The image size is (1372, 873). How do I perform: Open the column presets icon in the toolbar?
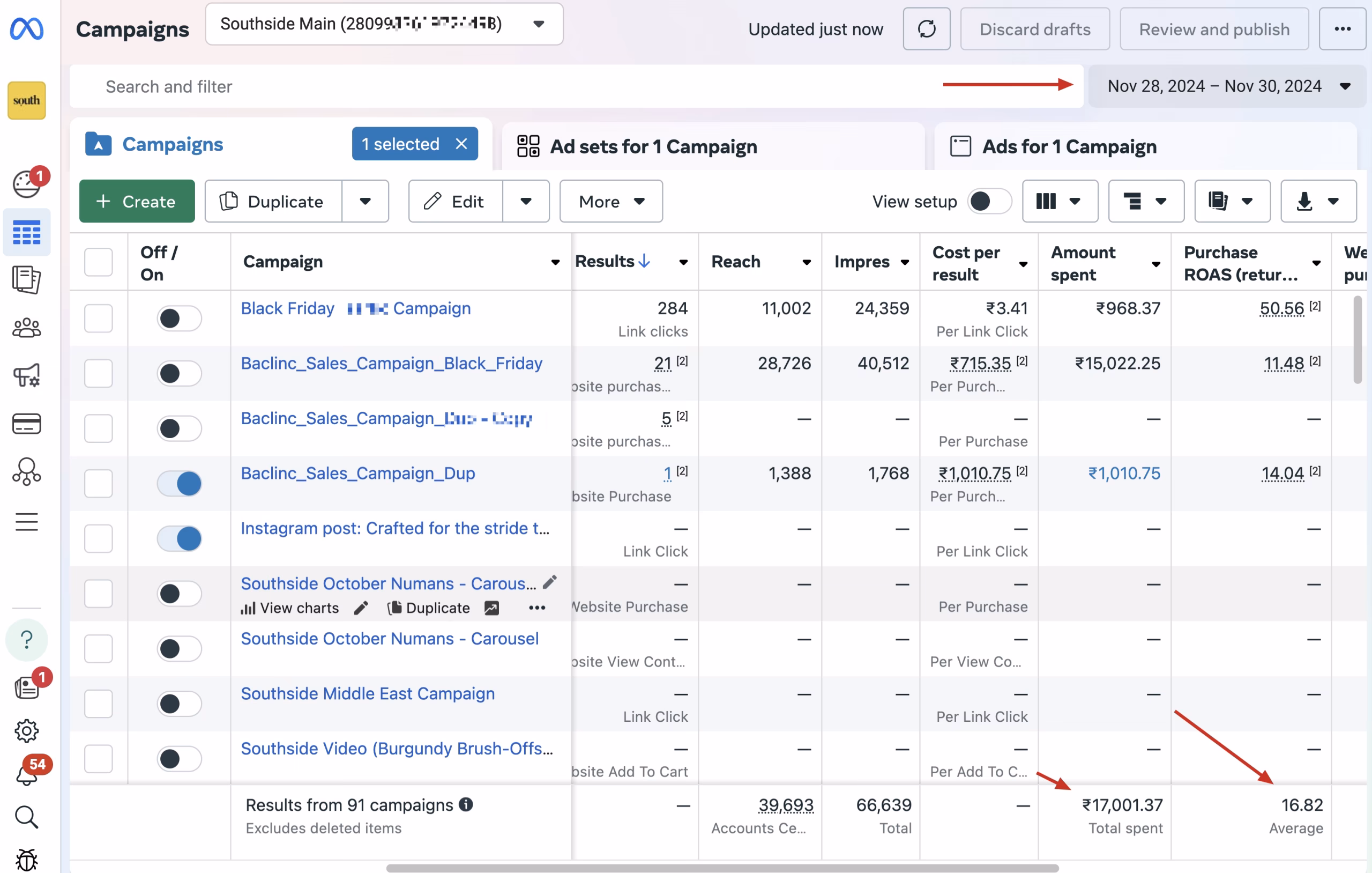pyautogui.click(x=1058, y=201)
